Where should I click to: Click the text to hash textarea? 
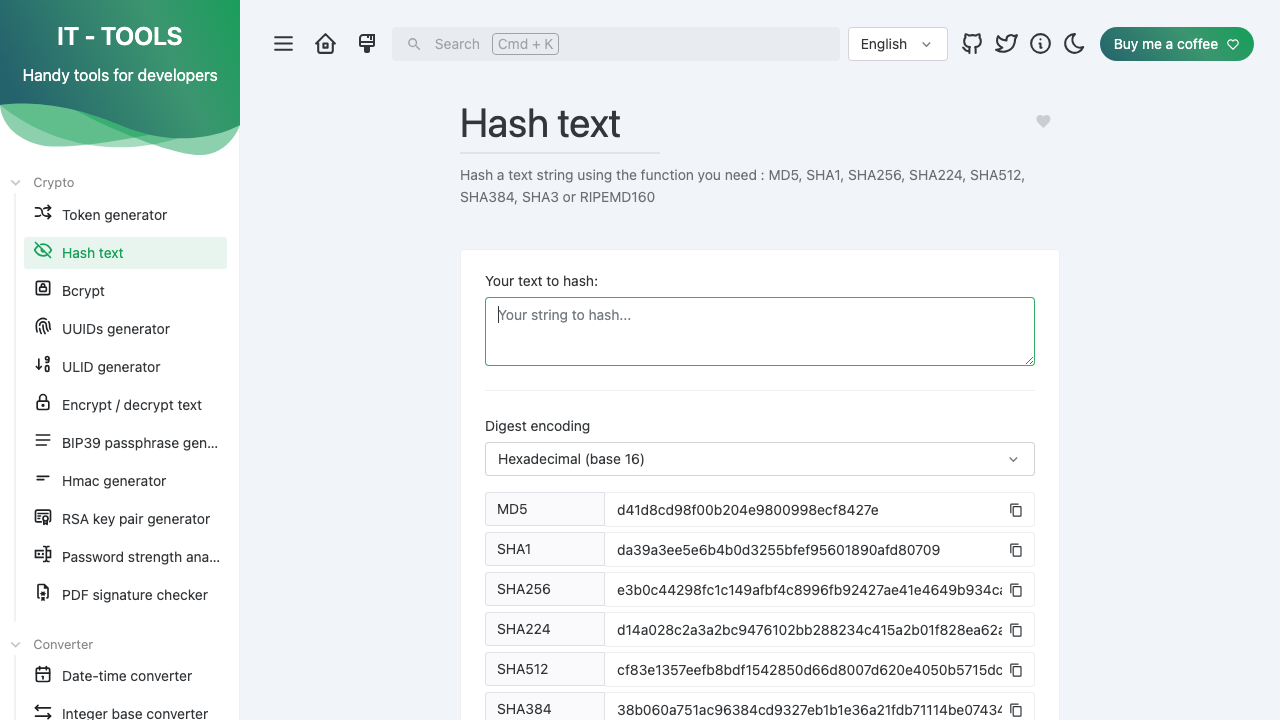[x=760, y=331]
